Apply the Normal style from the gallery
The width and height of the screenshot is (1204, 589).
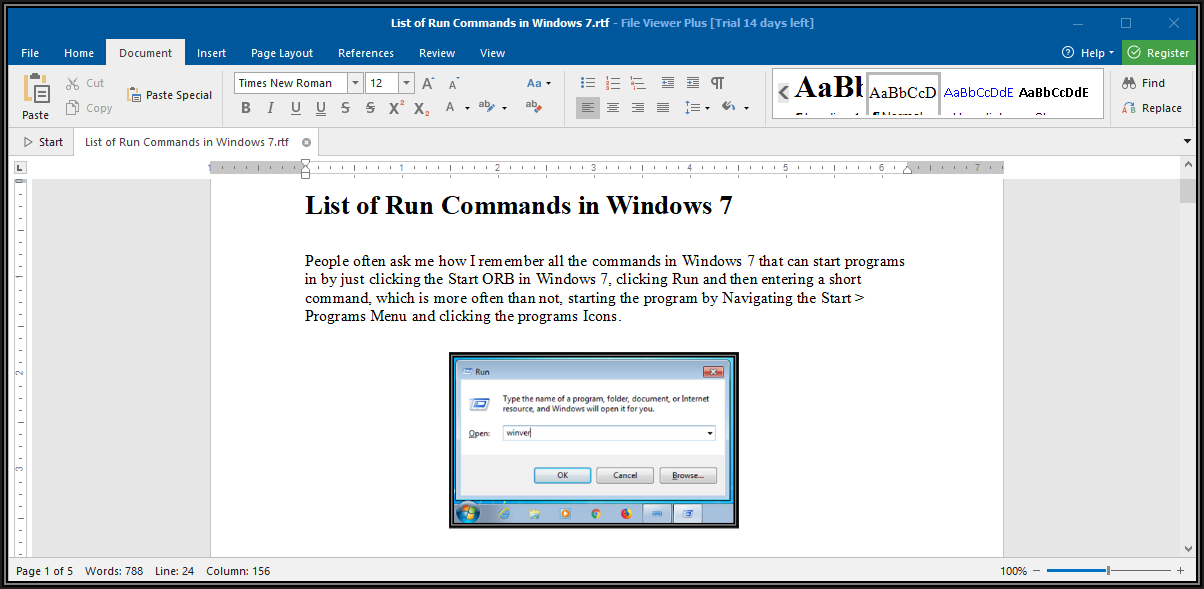pyautogui.click(x=903, y=93)
